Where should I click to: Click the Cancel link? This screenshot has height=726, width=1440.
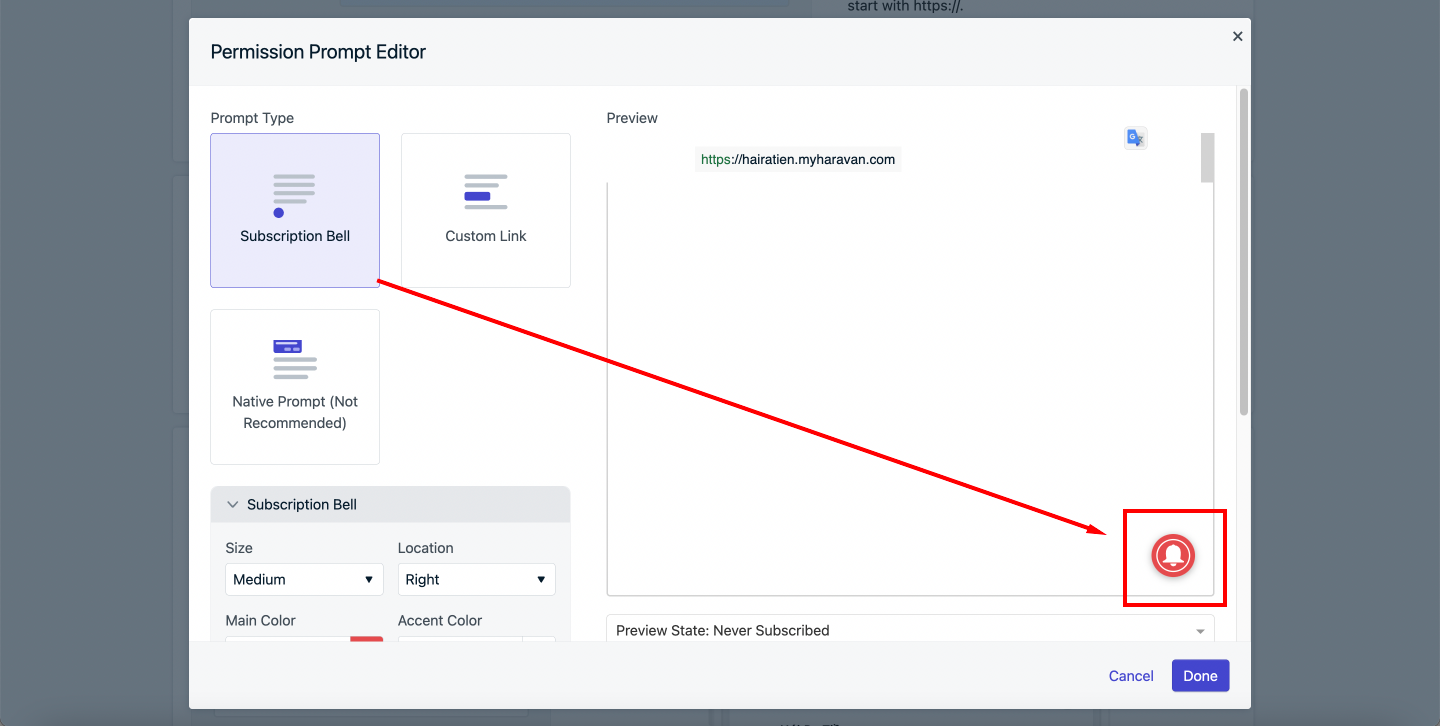pos(1131,676)
